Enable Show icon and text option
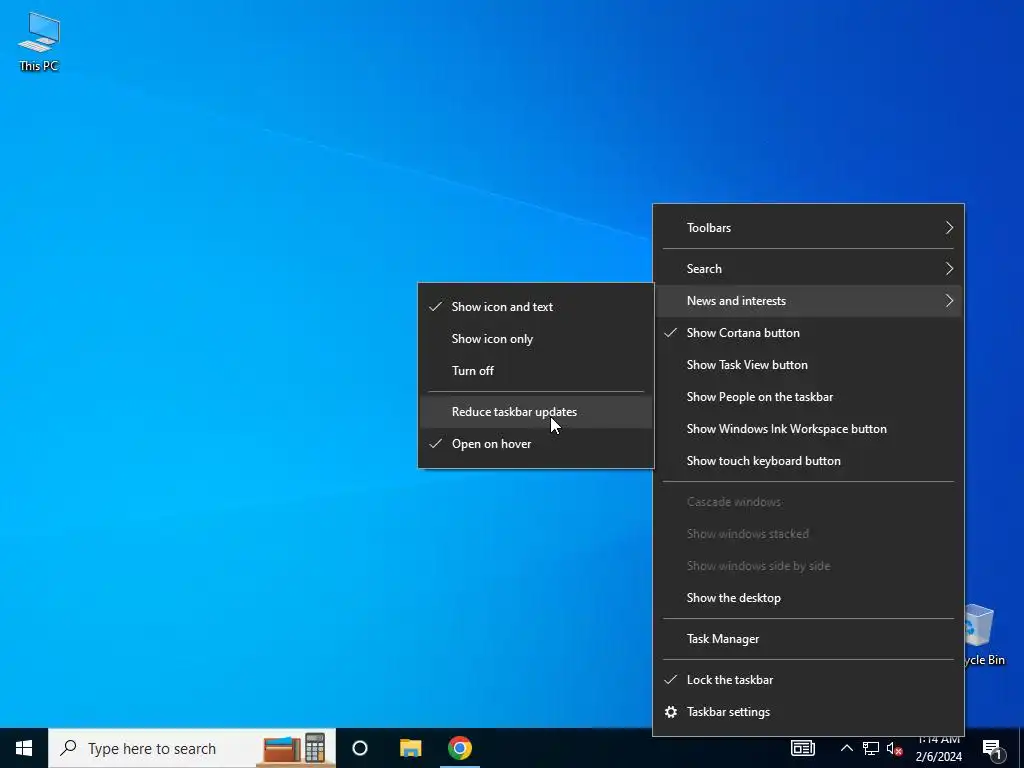Image resolution: width=1024 pixels, height=768 pixels. (536, 306)
